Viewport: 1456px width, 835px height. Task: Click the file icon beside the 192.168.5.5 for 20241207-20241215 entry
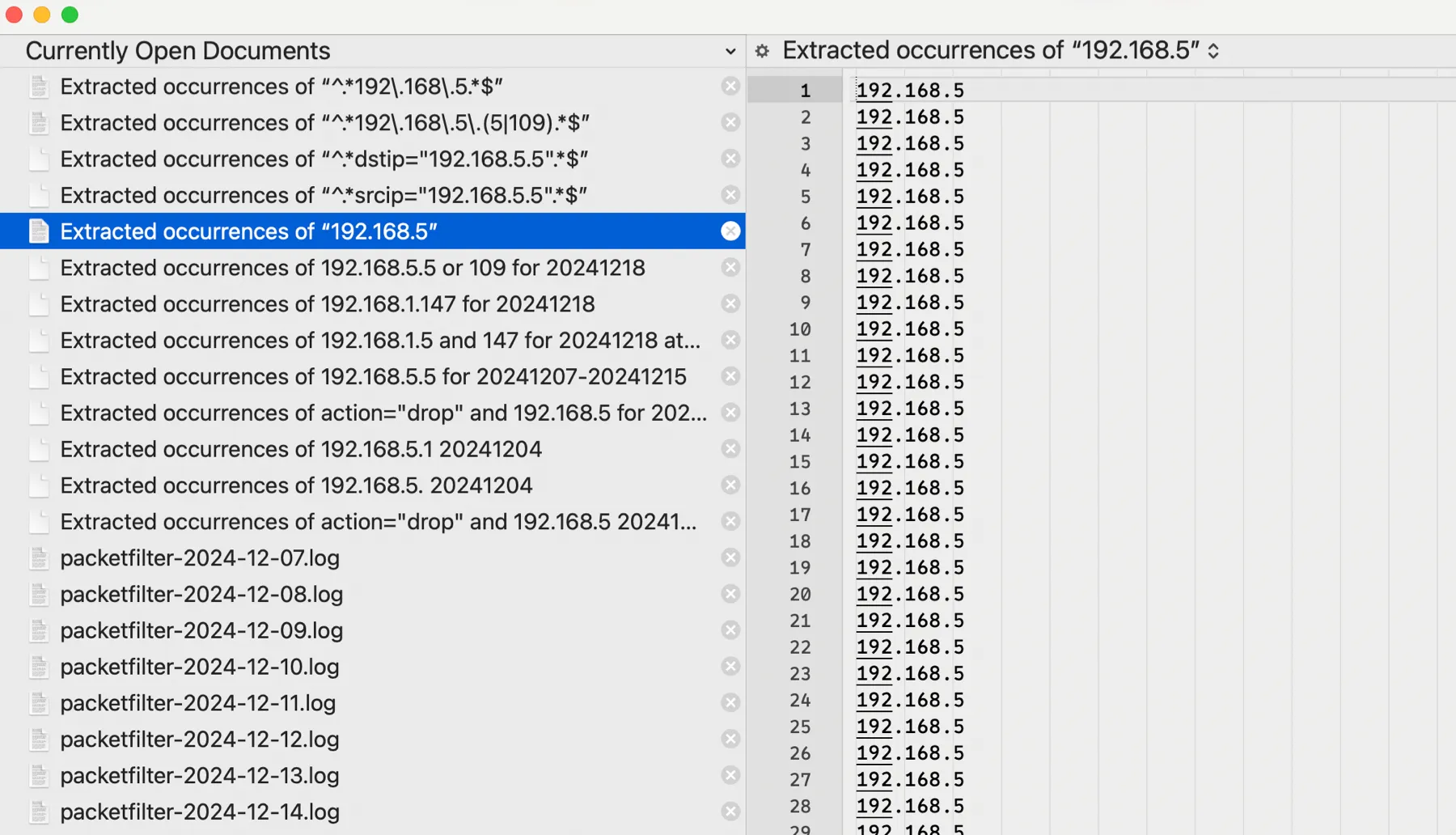[39, 376]
